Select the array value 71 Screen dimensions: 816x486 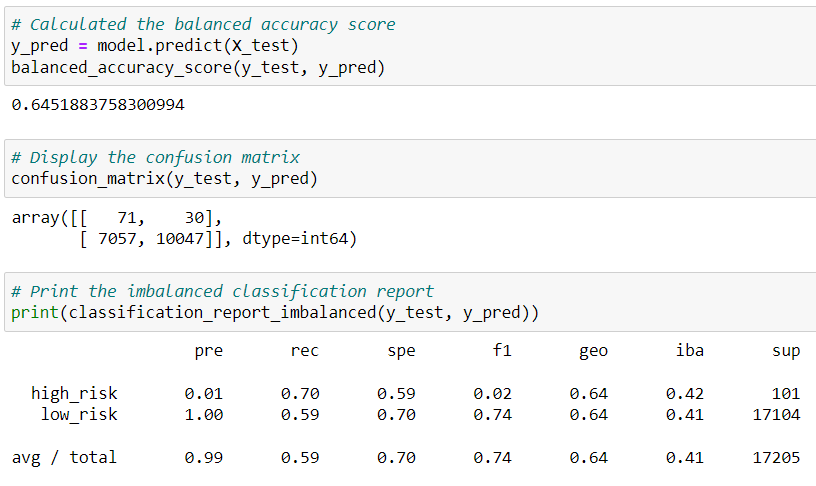coord(126,218)
